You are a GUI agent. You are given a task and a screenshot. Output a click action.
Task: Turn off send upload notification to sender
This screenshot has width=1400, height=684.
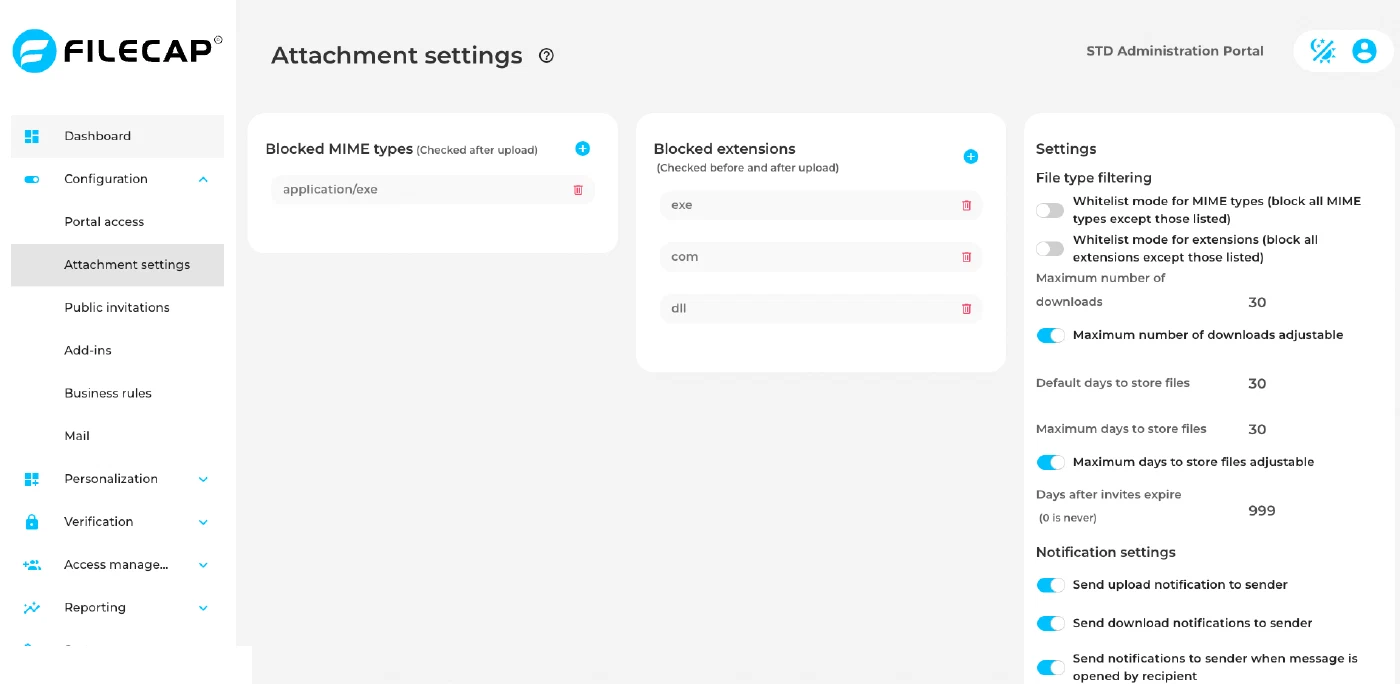(x=1050, y=585)
